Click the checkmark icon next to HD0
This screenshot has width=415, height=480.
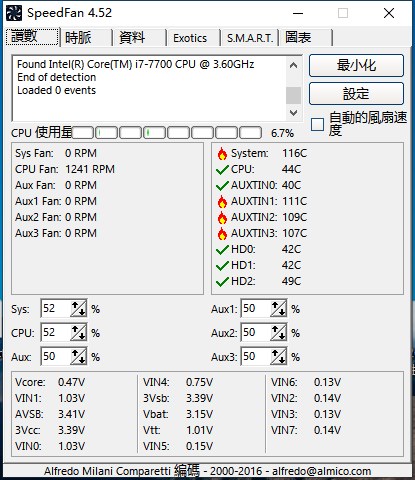click(222, 250)
